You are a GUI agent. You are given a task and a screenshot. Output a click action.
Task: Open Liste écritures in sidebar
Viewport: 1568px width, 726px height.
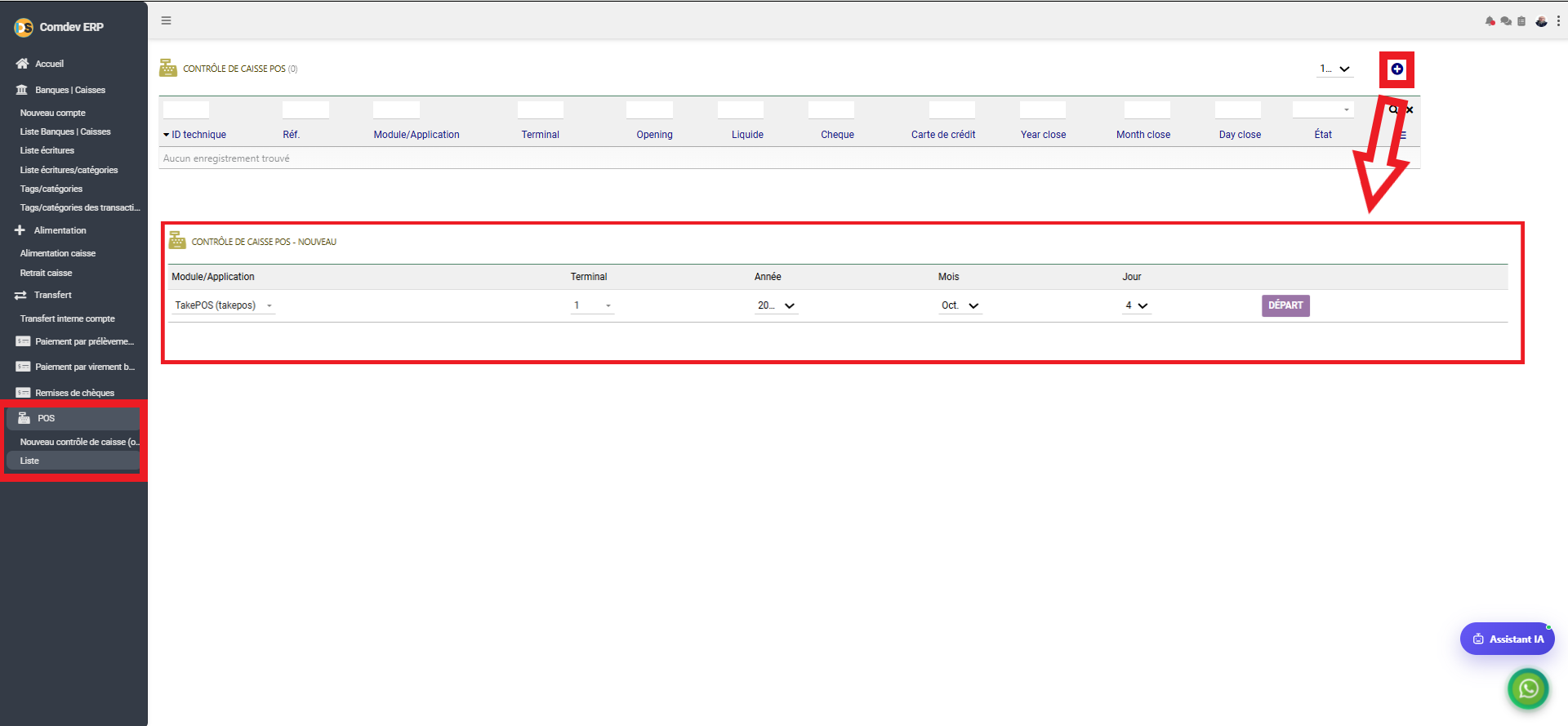47,150
